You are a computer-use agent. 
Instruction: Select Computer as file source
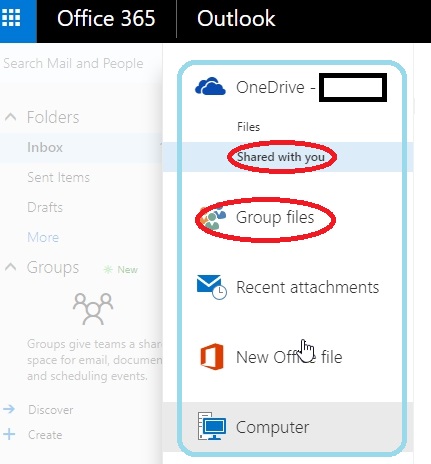coord(272,427)
